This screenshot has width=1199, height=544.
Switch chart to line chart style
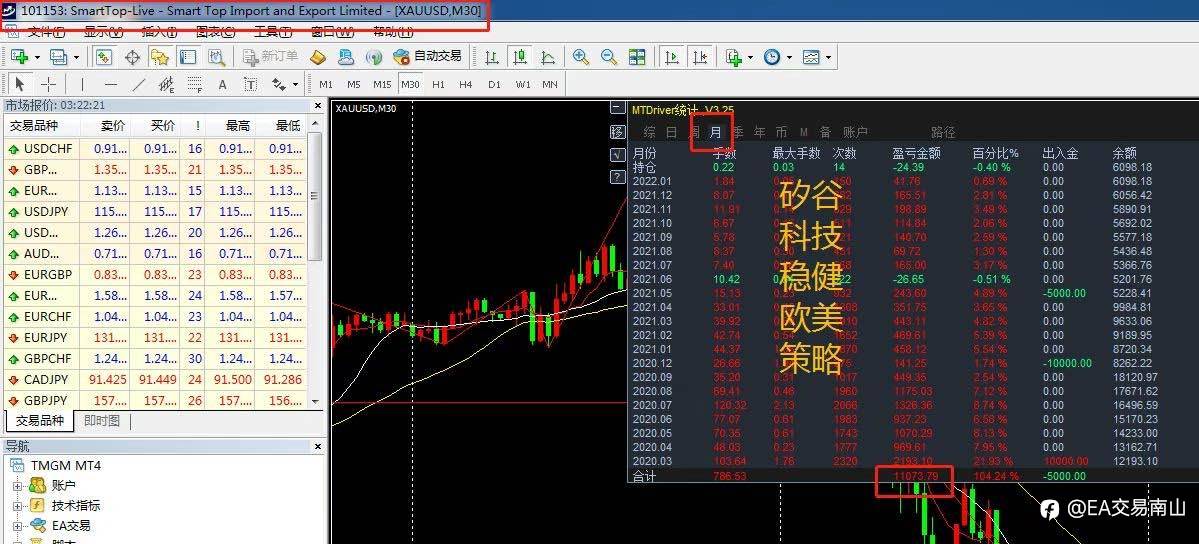tap(548, 57)
